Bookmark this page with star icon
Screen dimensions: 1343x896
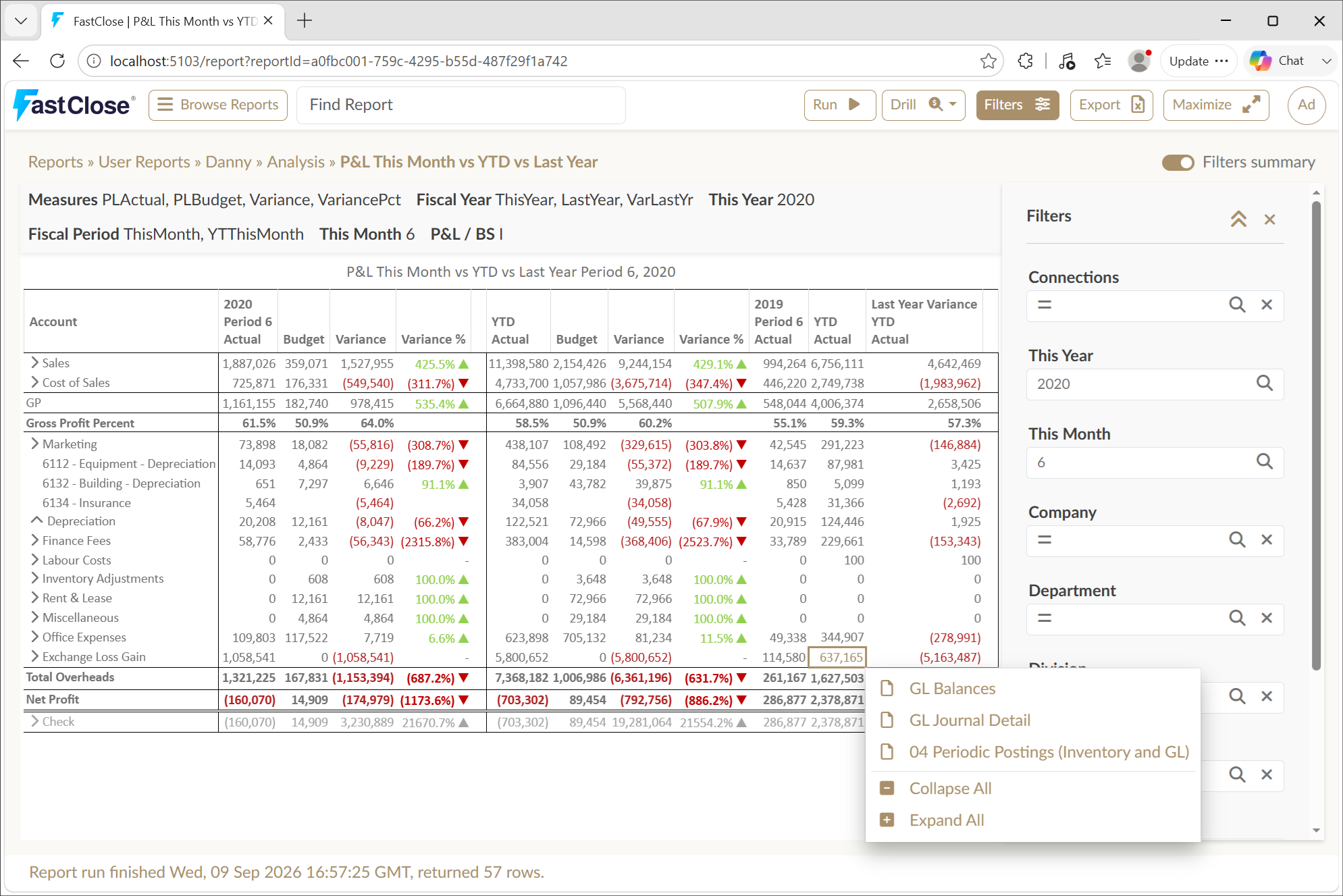988,61
